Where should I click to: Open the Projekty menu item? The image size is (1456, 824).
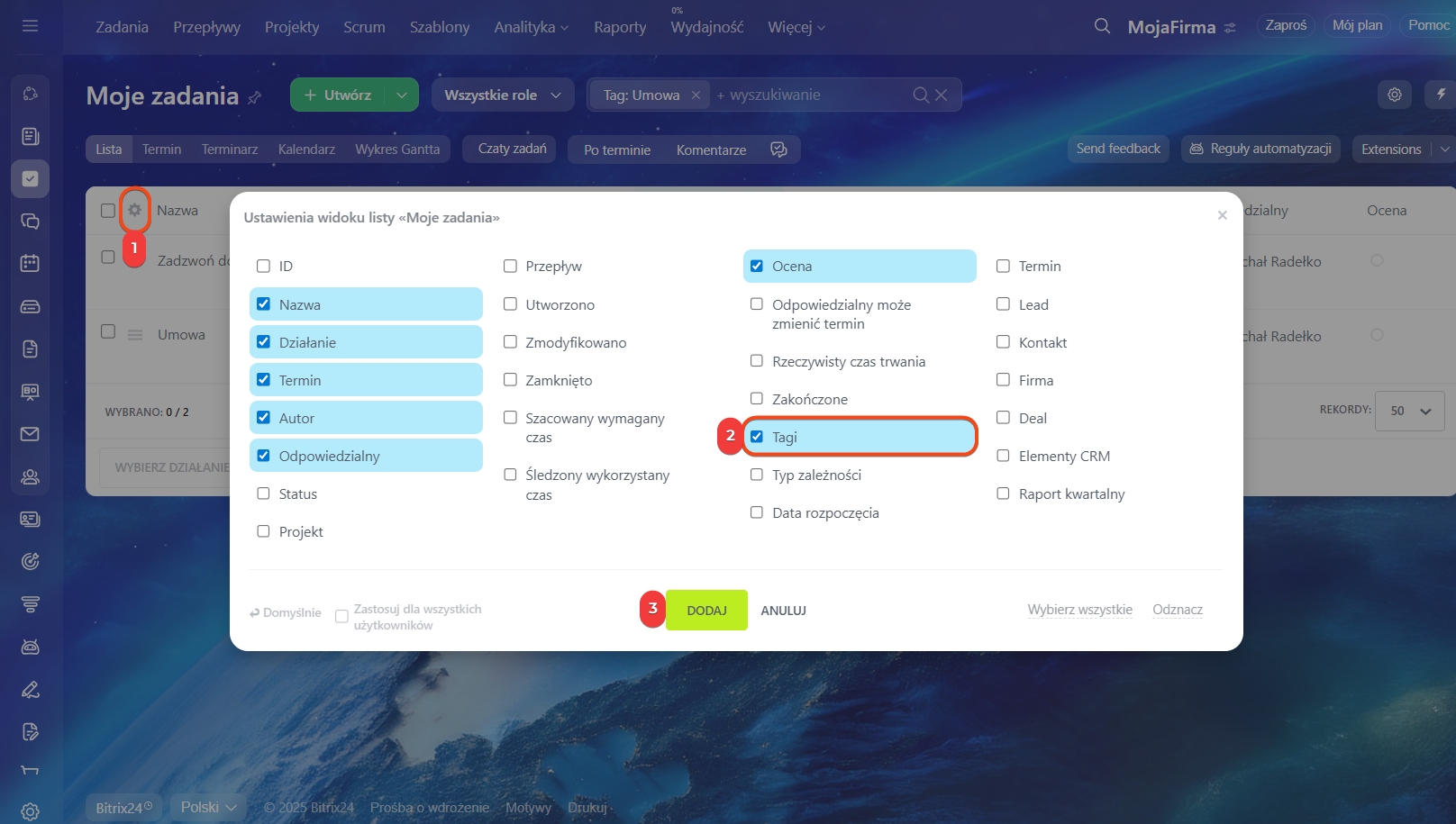pyautogui.click(x=292, y=27)
